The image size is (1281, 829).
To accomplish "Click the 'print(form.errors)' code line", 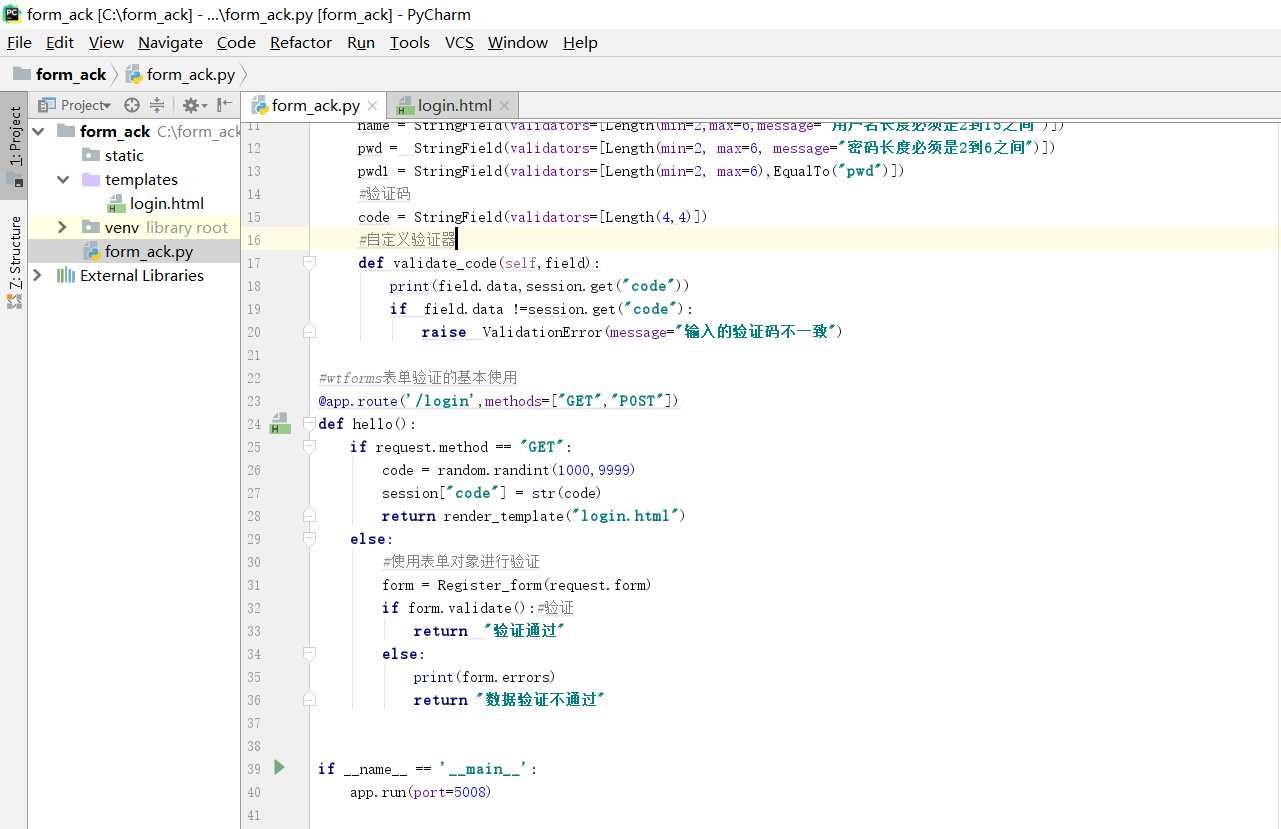I will 485,677.
